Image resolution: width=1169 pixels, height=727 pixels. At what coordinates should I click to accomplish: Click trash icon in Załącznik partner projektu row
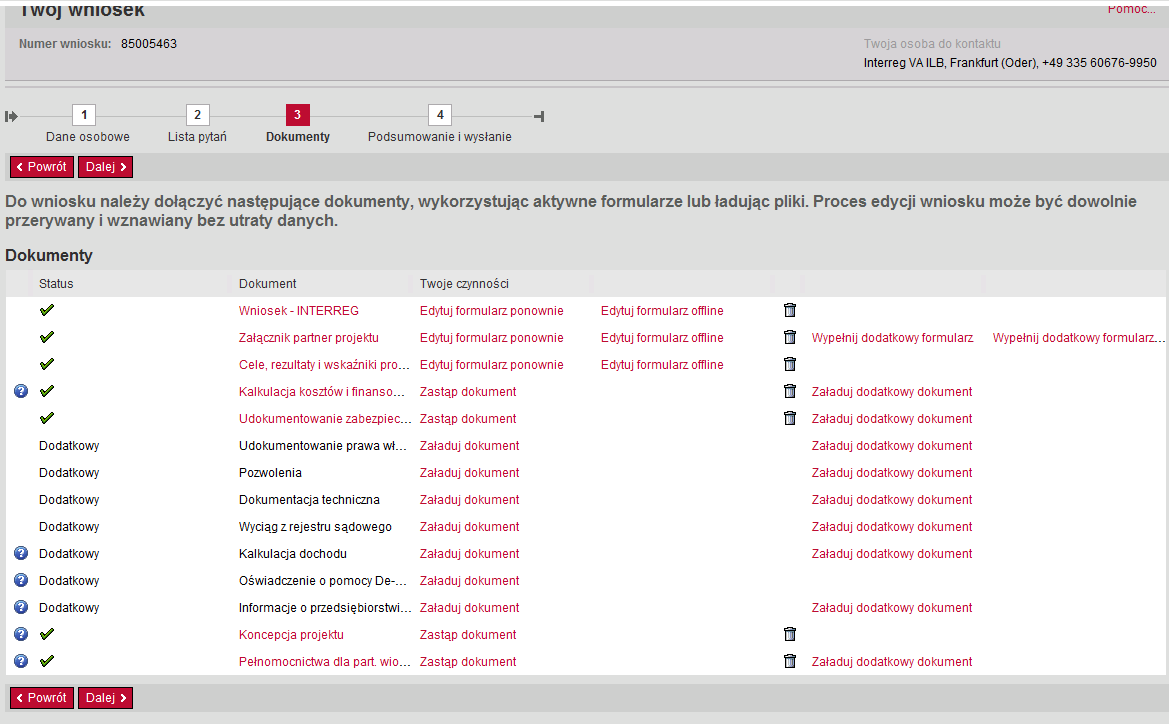pyautogui.click(x=790, y=337)
